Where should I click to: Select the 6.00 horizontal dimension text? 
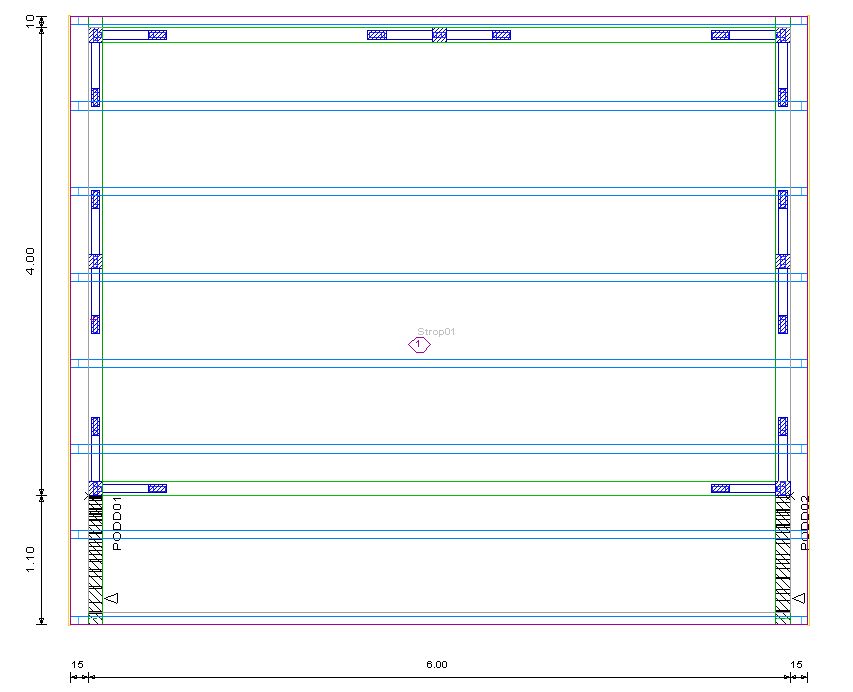pyautogui.click(x=437, y=664)
